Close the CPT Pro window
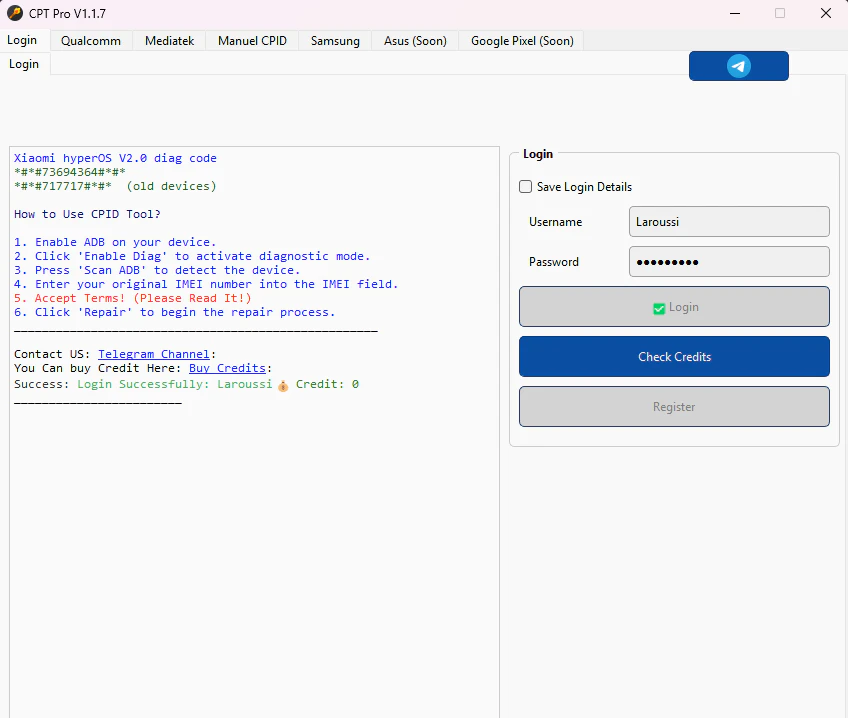The width and height of the screenshot is (848, 718). [x=826, y=13]
